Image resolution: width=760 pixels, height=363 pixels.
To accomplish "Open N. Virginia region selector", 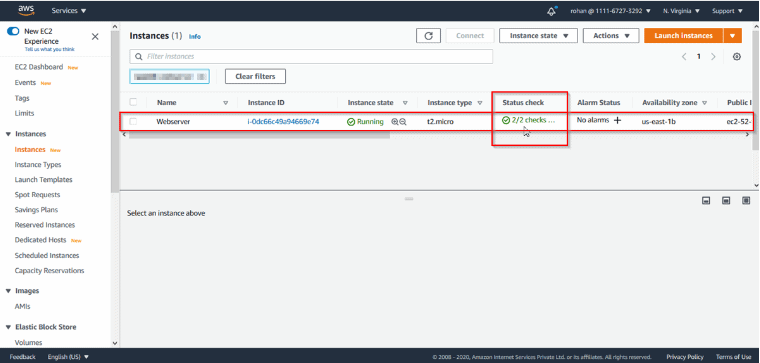I will pos(681,11).
